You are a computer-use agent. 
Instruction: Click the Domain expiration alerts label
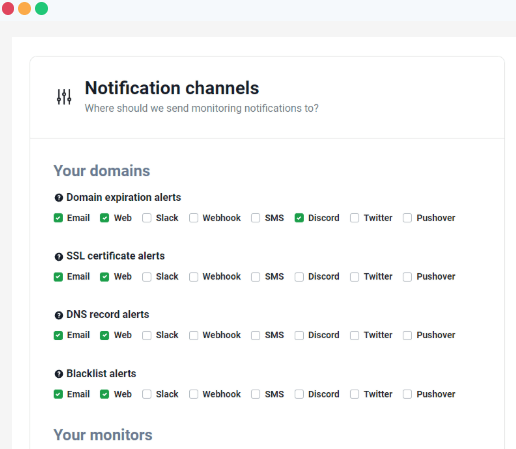pyautogui.click(x=124, y=197)
